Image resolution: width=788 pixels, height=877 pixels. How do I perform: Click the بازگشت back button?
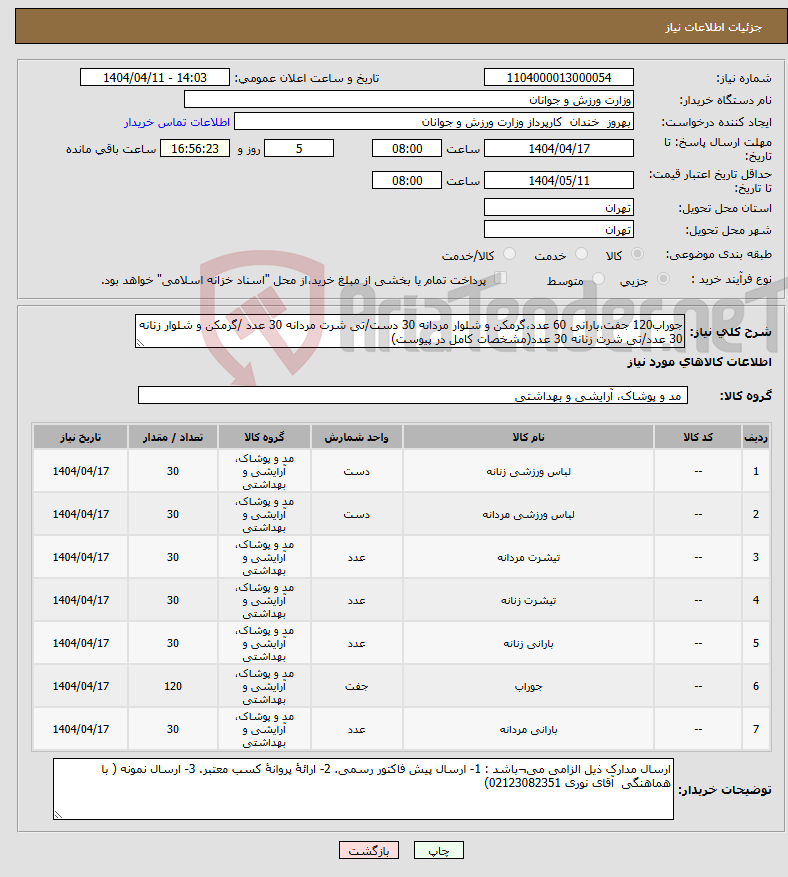(x=369, y=850)
